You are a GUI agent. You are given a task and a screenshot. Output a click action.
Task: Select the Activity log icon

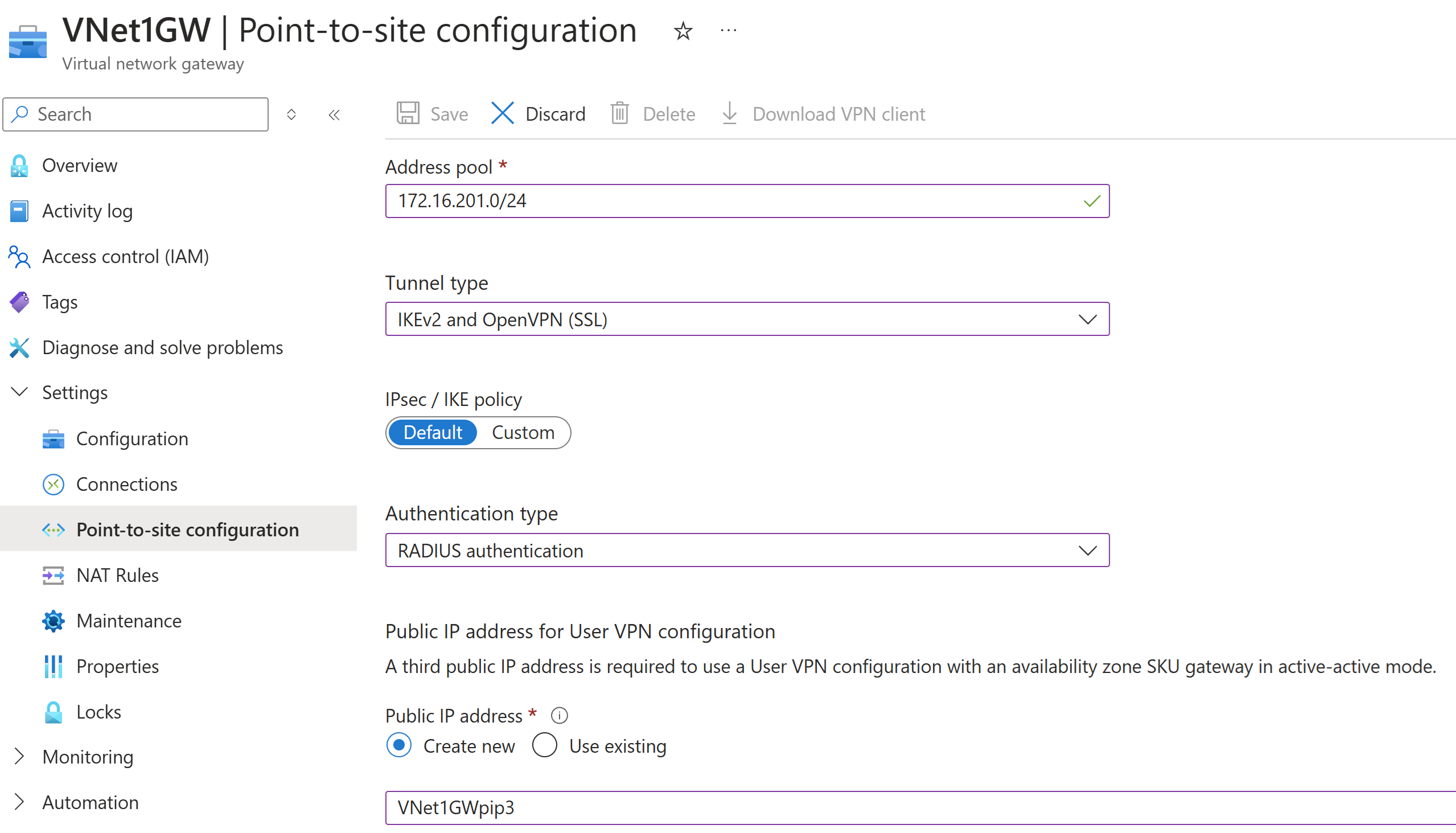[19, 211]
